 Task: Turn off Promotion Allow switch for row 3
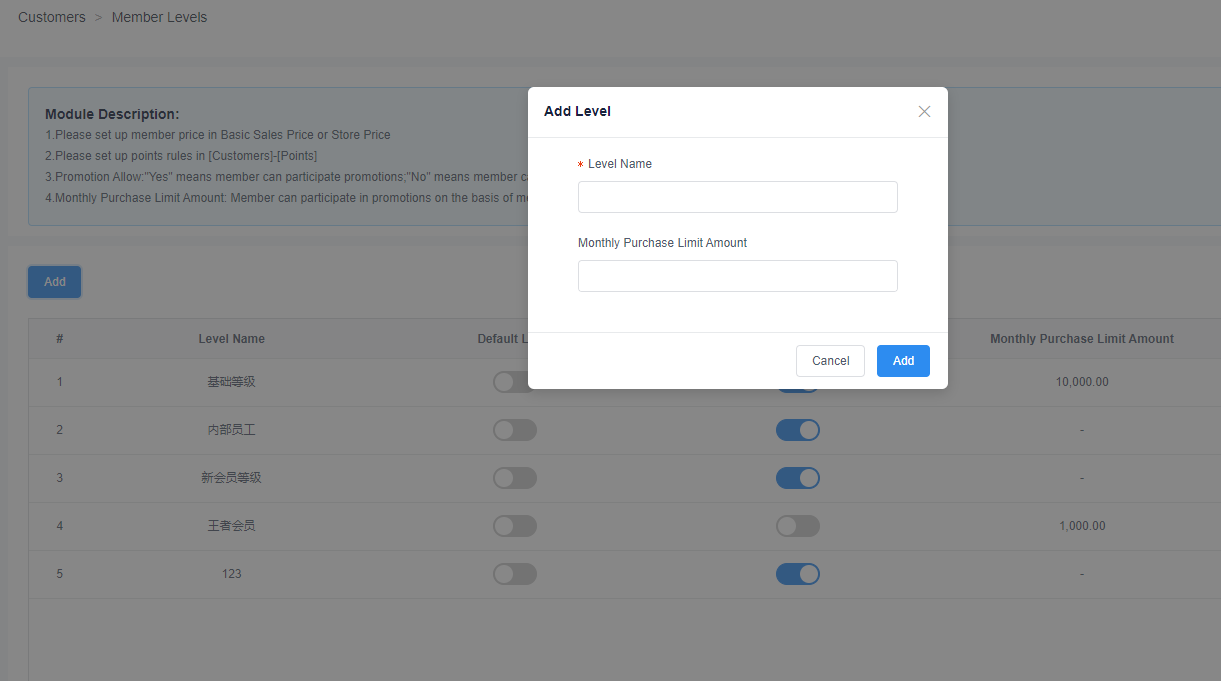[x=797, y=478]
